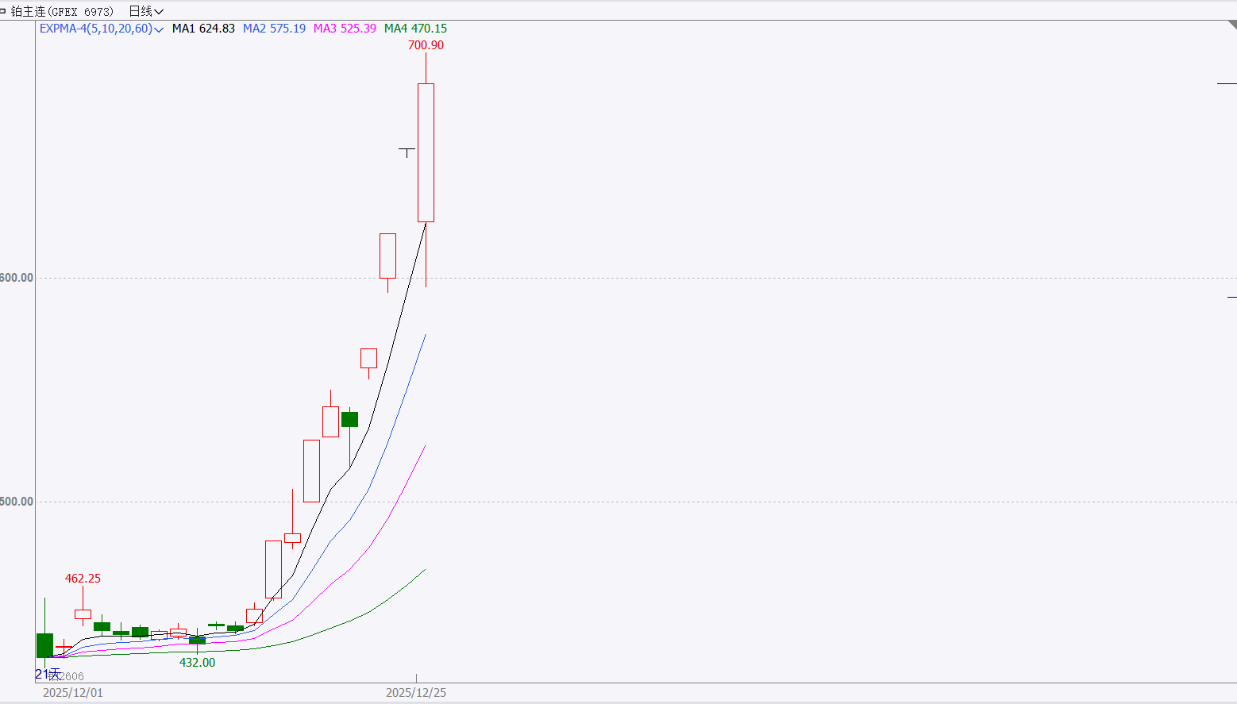Click the MA3 525.39 magenta legend label
This screenshot has width=1237, height=704.
pyautogui.click(x=344, y=29)
